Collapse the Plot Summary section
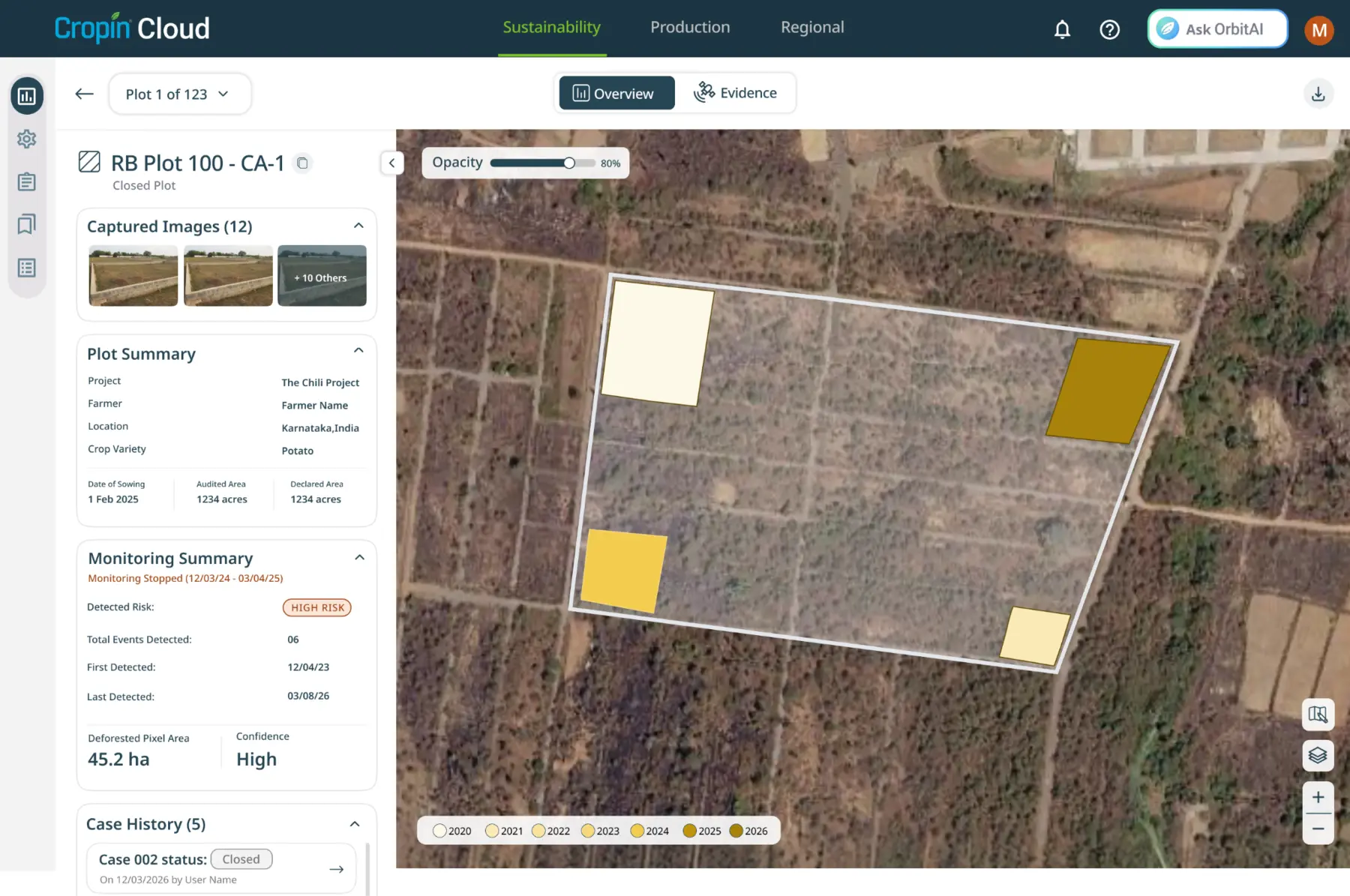1350x896 pixels. tap(358, 350)
